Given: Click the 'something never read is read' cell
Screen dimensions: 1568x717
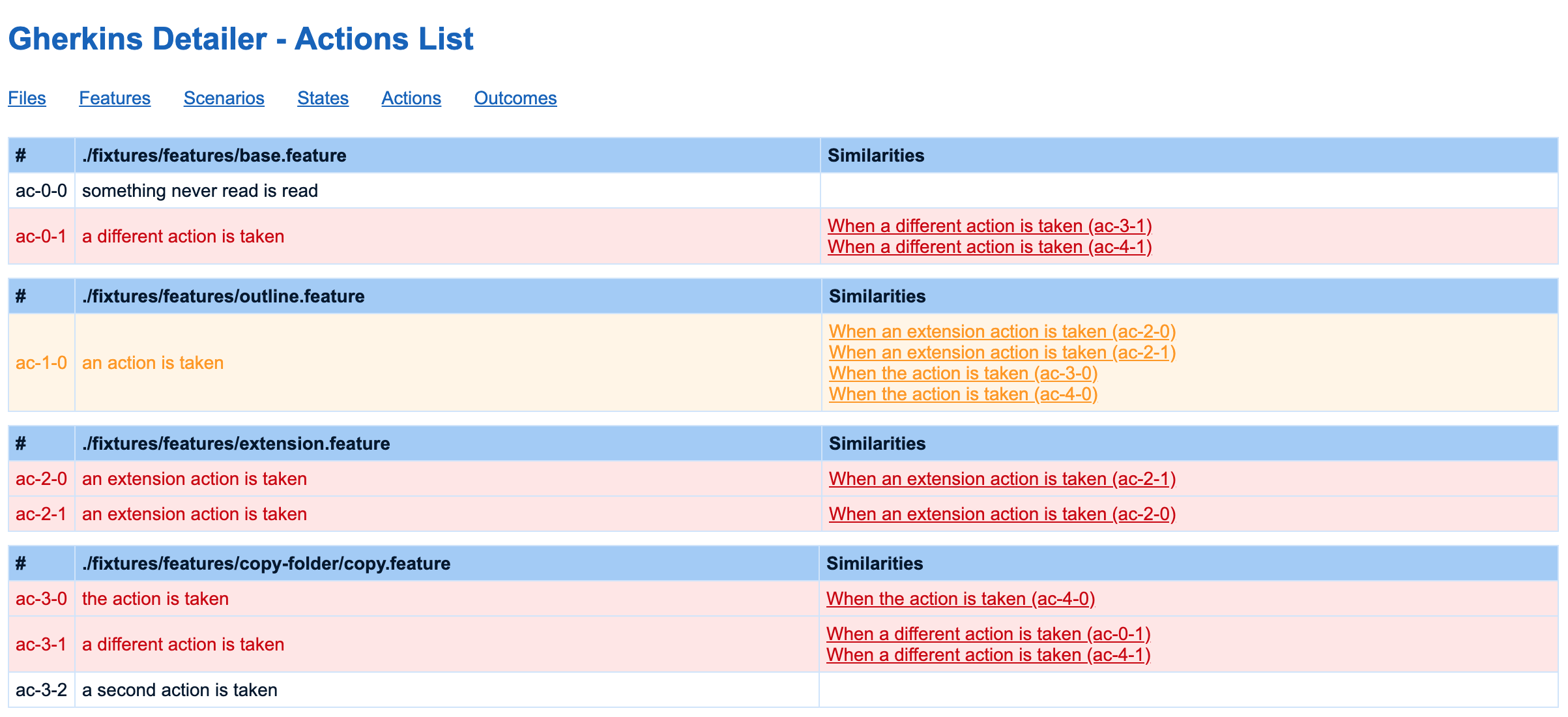Looking at the screenshot, I should coord(199,190).
